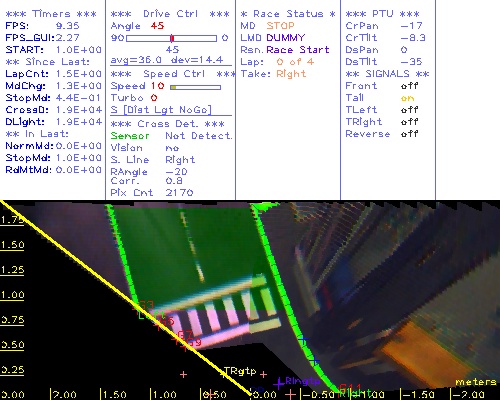This screenshot has height=400, width=500.
Task: Click the Reverse signal 'off' indicator
Action: 409,134
